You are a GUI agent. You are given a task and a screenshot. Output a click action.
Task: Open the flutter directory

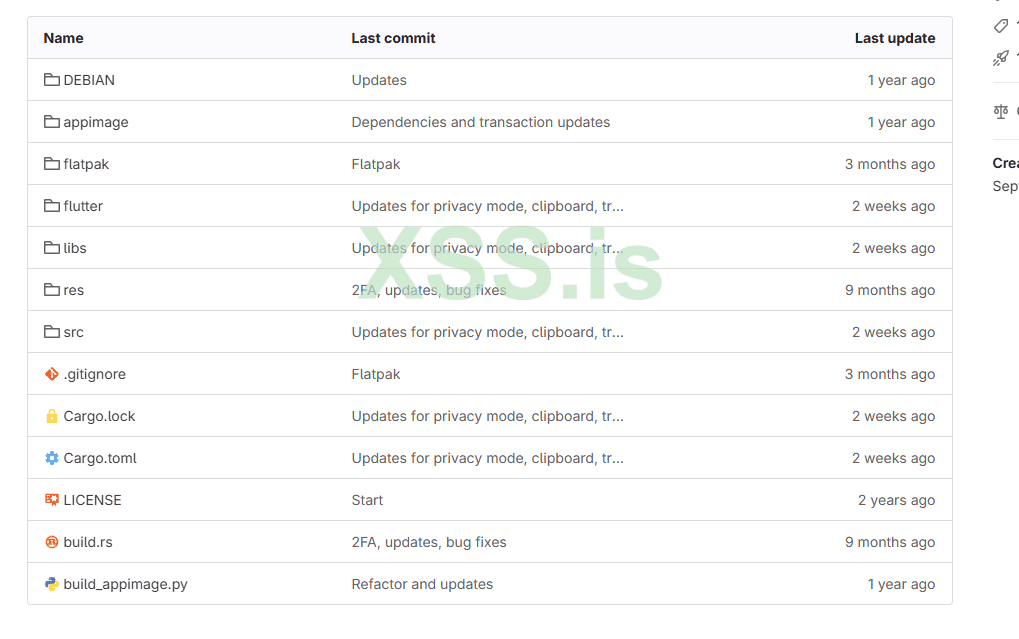tap(83, 206)
